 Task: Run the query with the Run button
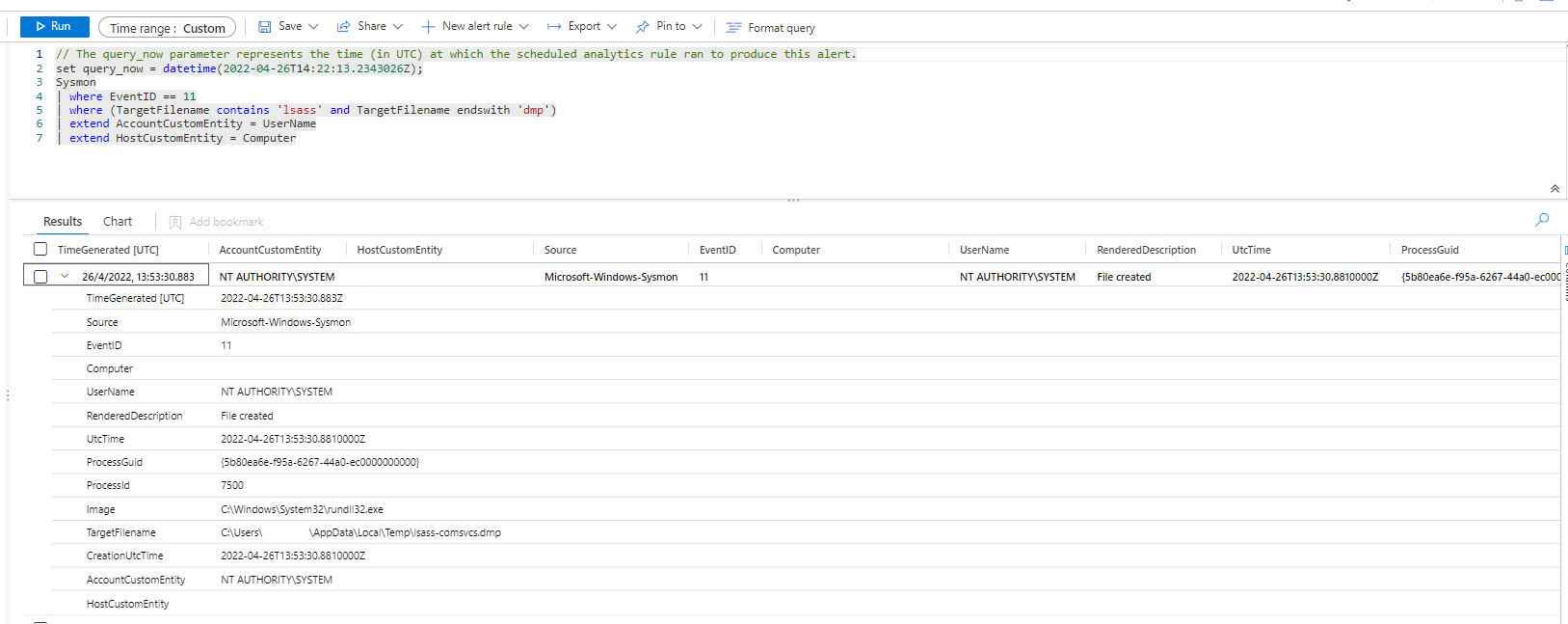click(x=54, y=27)
